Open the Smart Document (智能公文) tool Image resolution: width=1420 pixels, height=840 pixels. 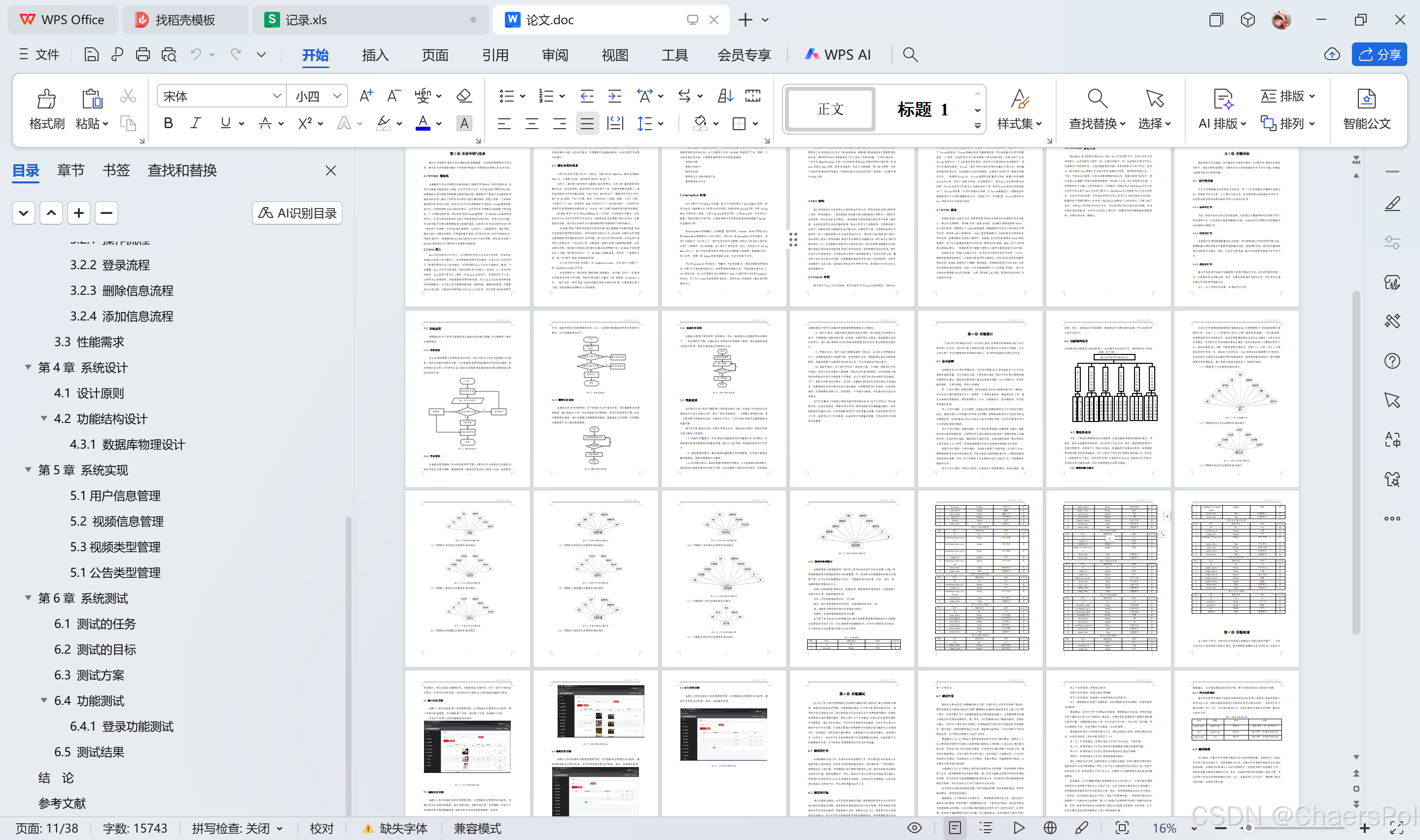point(1366,99)
